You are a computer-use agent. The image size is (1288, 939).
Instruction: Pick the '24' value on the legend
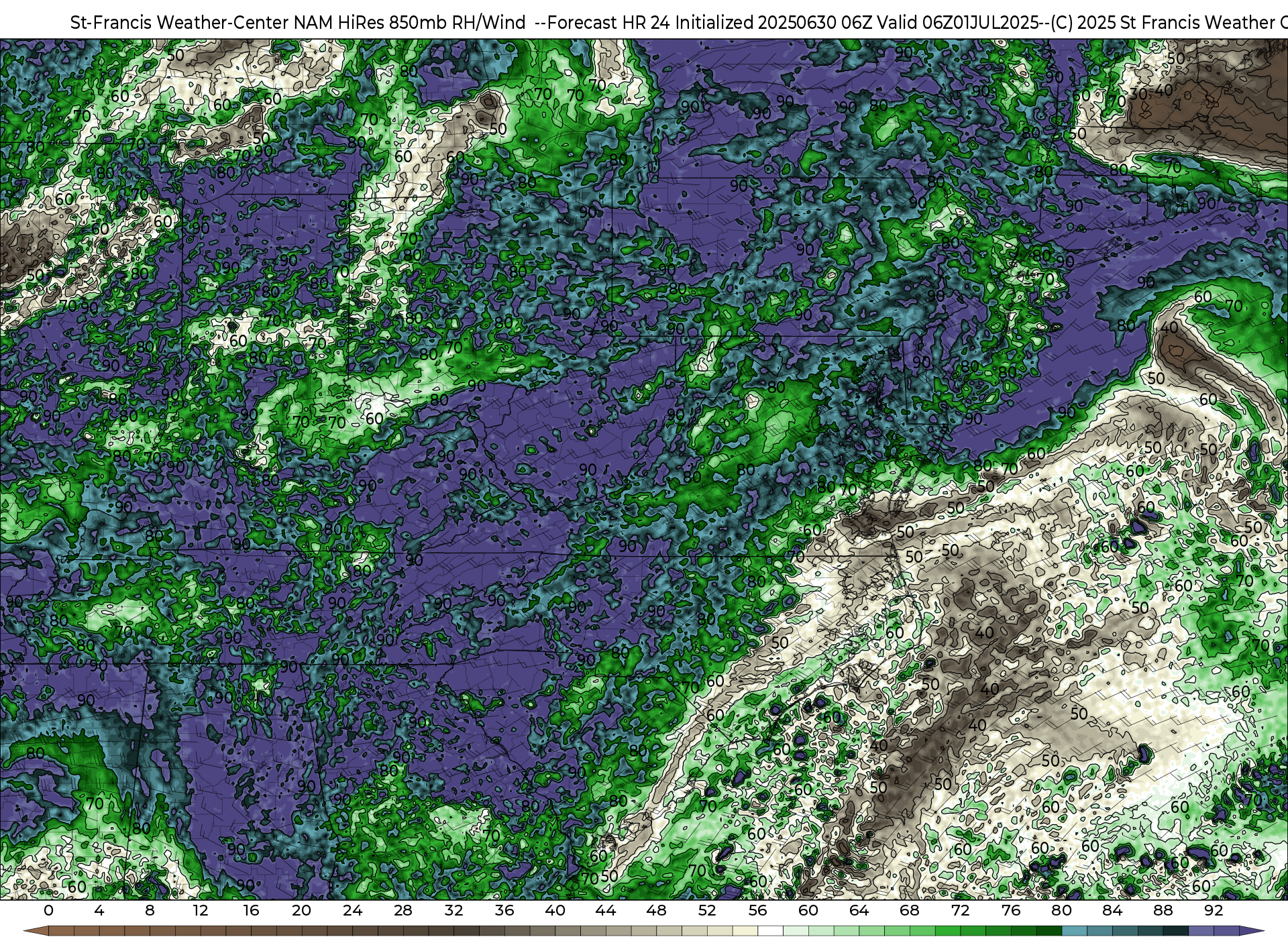352,911
